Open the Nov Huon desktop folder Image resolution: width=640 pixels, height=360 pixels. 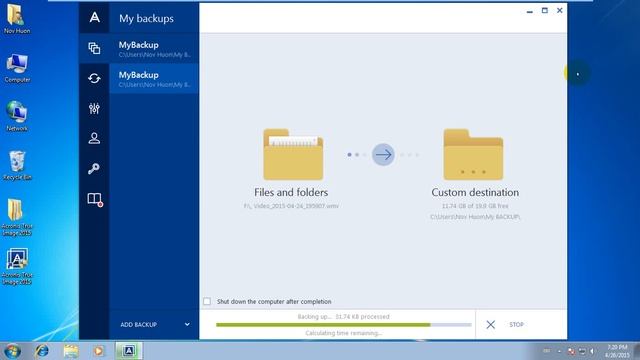pyautogui.click(x=17, y=19)
